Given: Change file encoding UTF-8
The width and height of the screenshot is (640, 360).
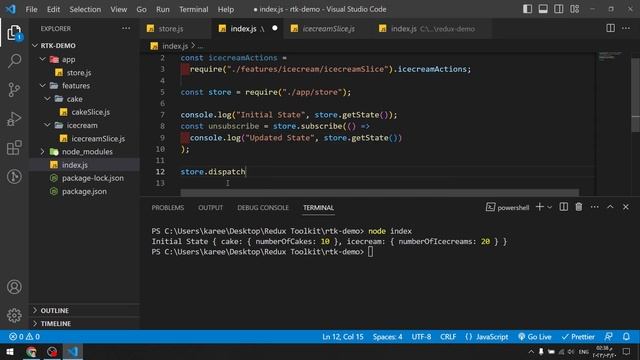Looking at the screenshot, I should point(421,337).
